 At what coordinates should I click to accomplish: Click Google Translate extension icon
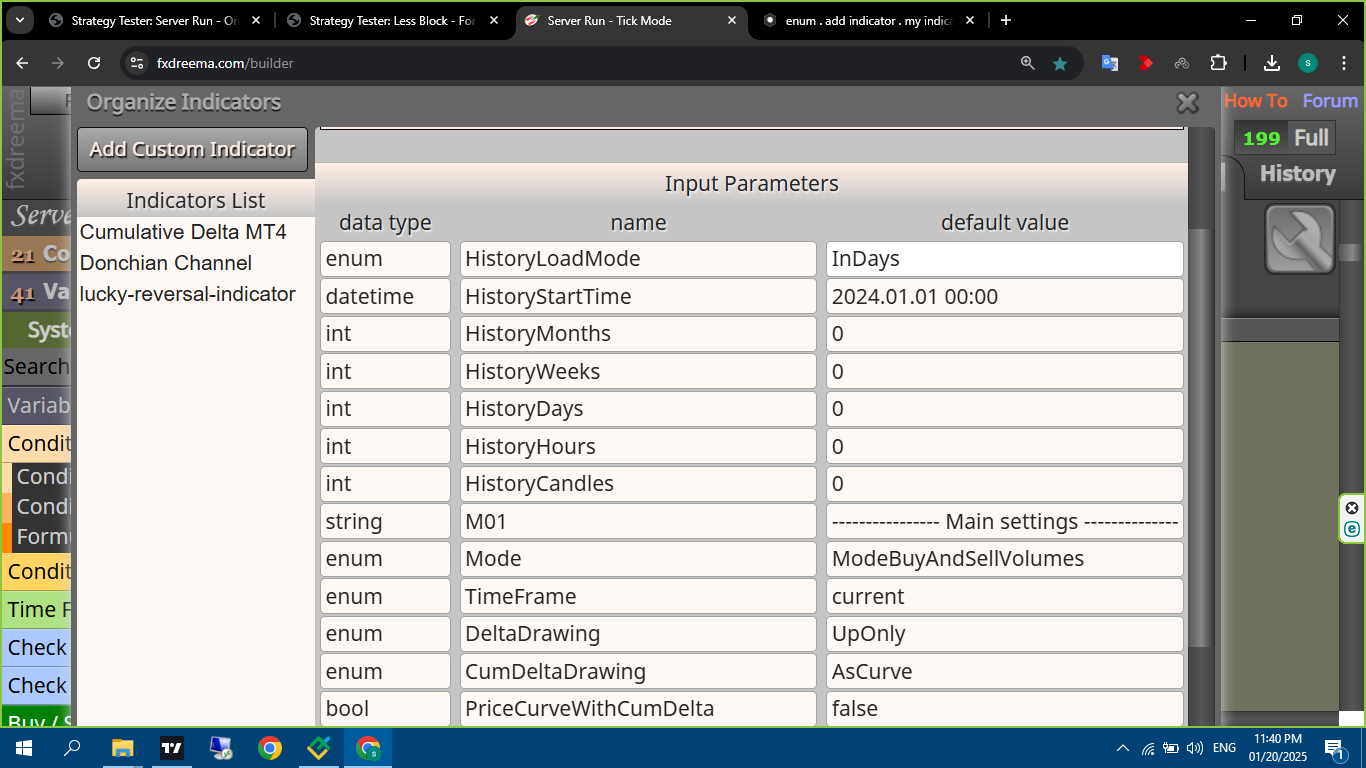click(x=1110, y=63)
